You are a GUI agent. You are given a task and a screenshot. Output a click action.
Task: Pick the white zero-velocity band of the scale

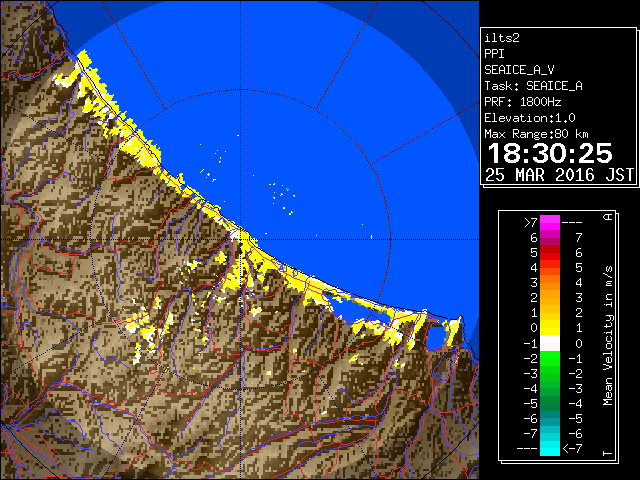(x=550, y=343)
